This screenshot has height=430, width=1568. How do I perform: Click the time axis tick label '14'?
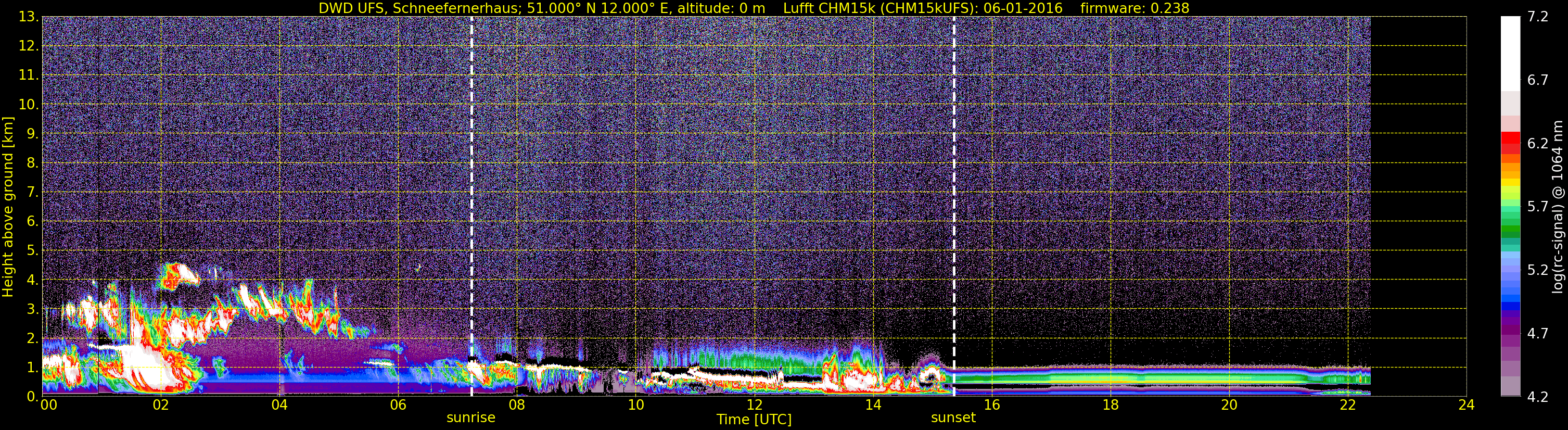tap(873, 405)
